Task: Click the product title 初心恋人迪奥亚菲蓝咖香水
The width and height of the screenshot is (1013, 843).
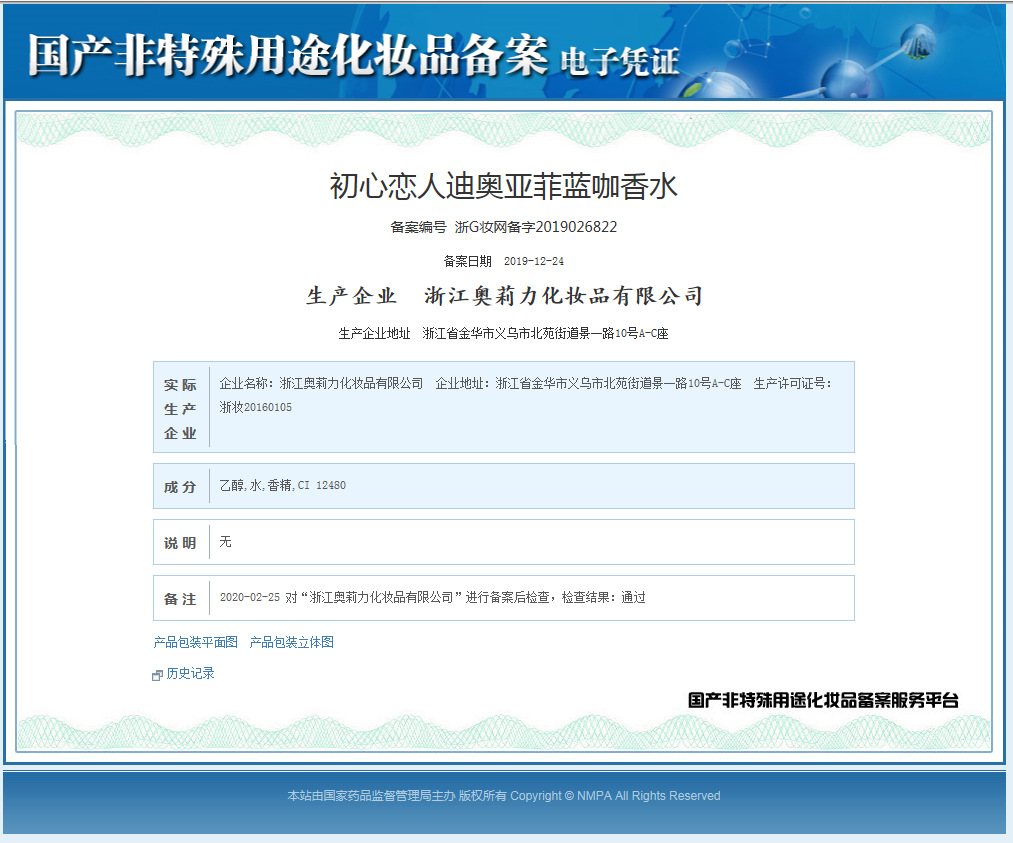Action: point(503,186)
